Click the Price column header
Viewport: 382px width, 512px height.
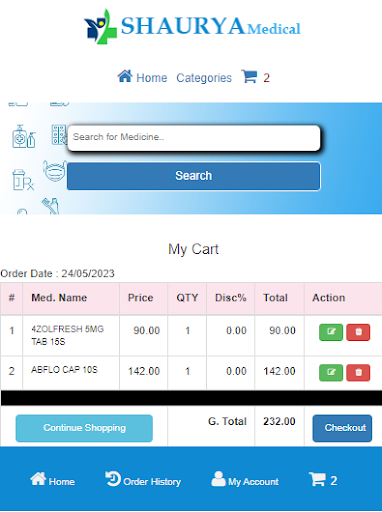(x=141, y=298)
